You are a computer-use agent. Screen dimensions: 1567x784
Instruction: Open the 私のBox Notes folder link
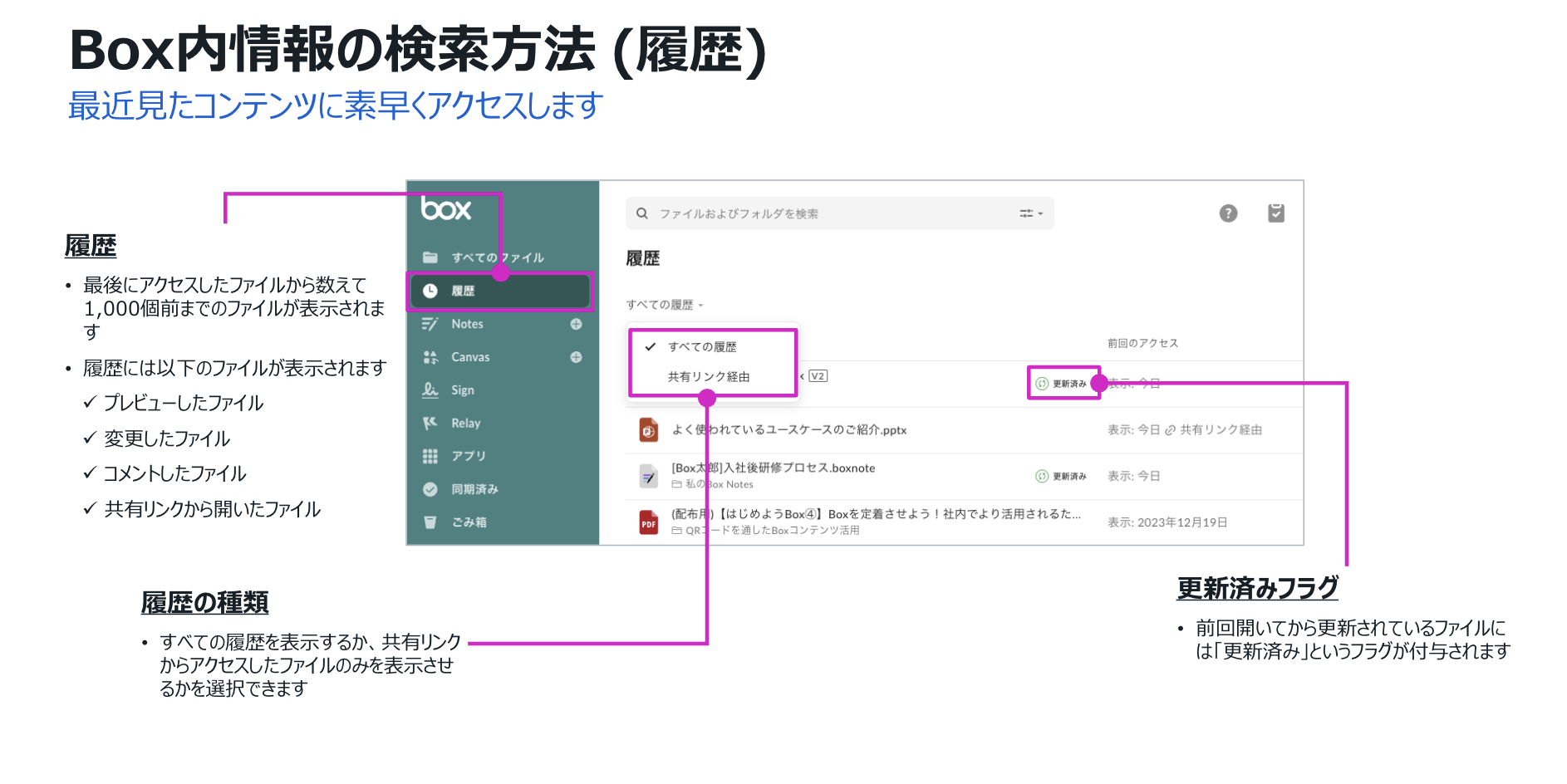click(x=719, y=484)
